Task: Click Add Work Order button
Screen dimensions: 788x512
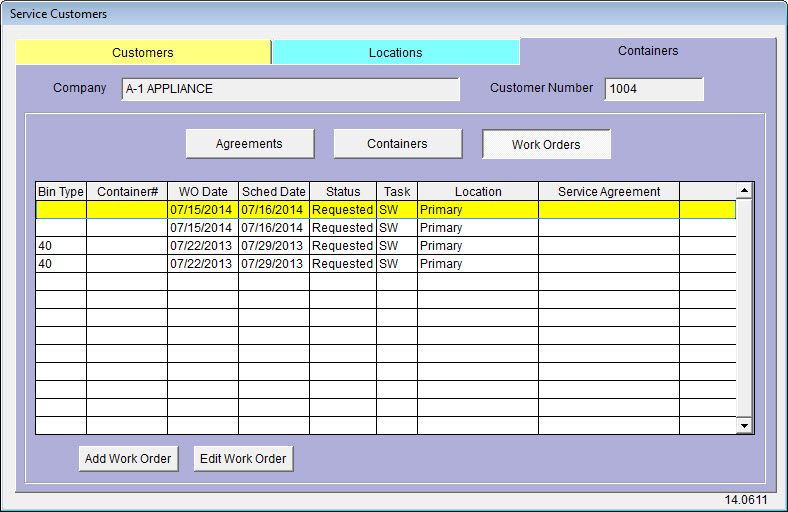Action: click(128, 458)
